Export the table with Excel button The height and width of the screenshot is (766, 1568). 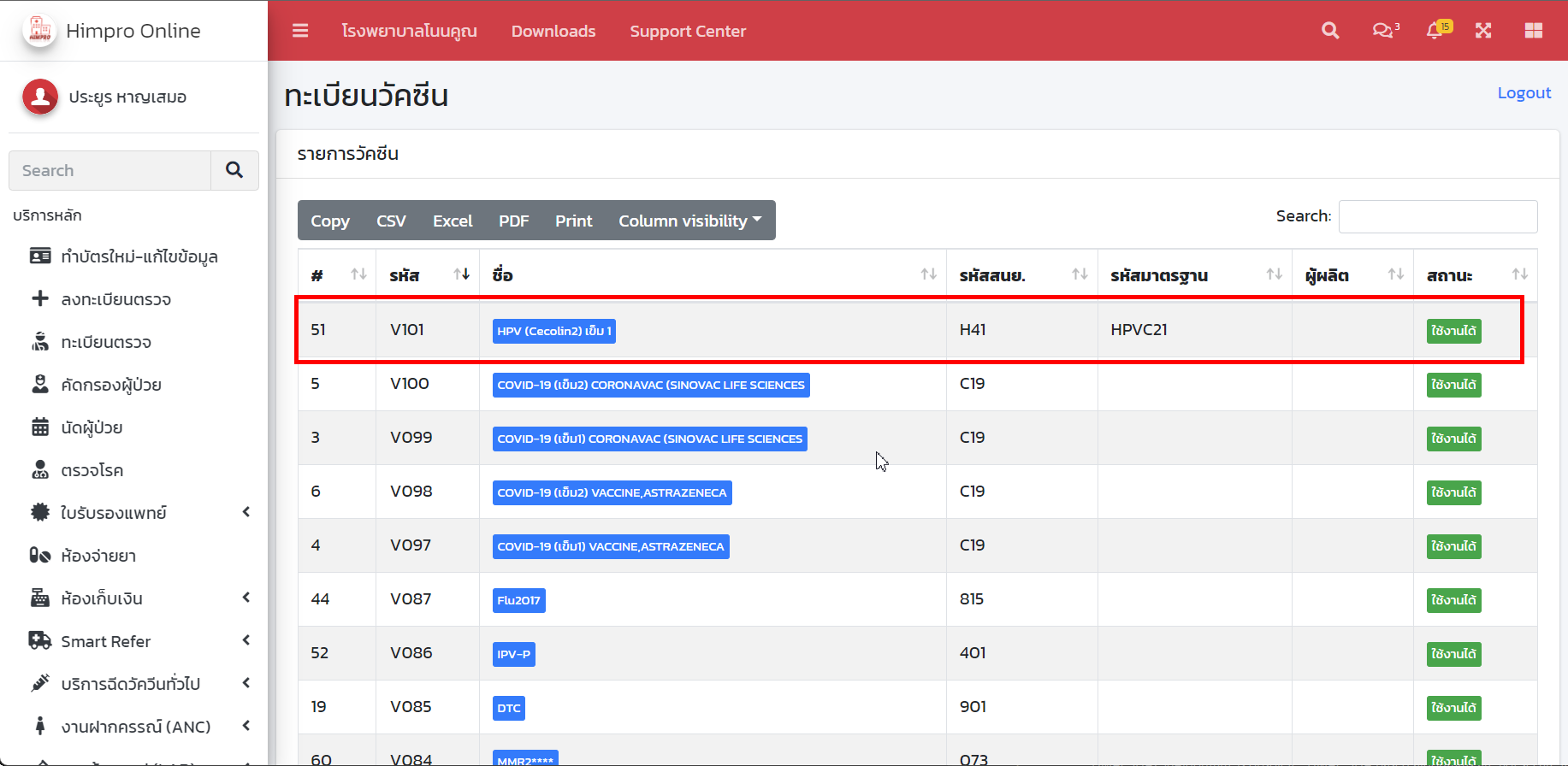(453, 221)
